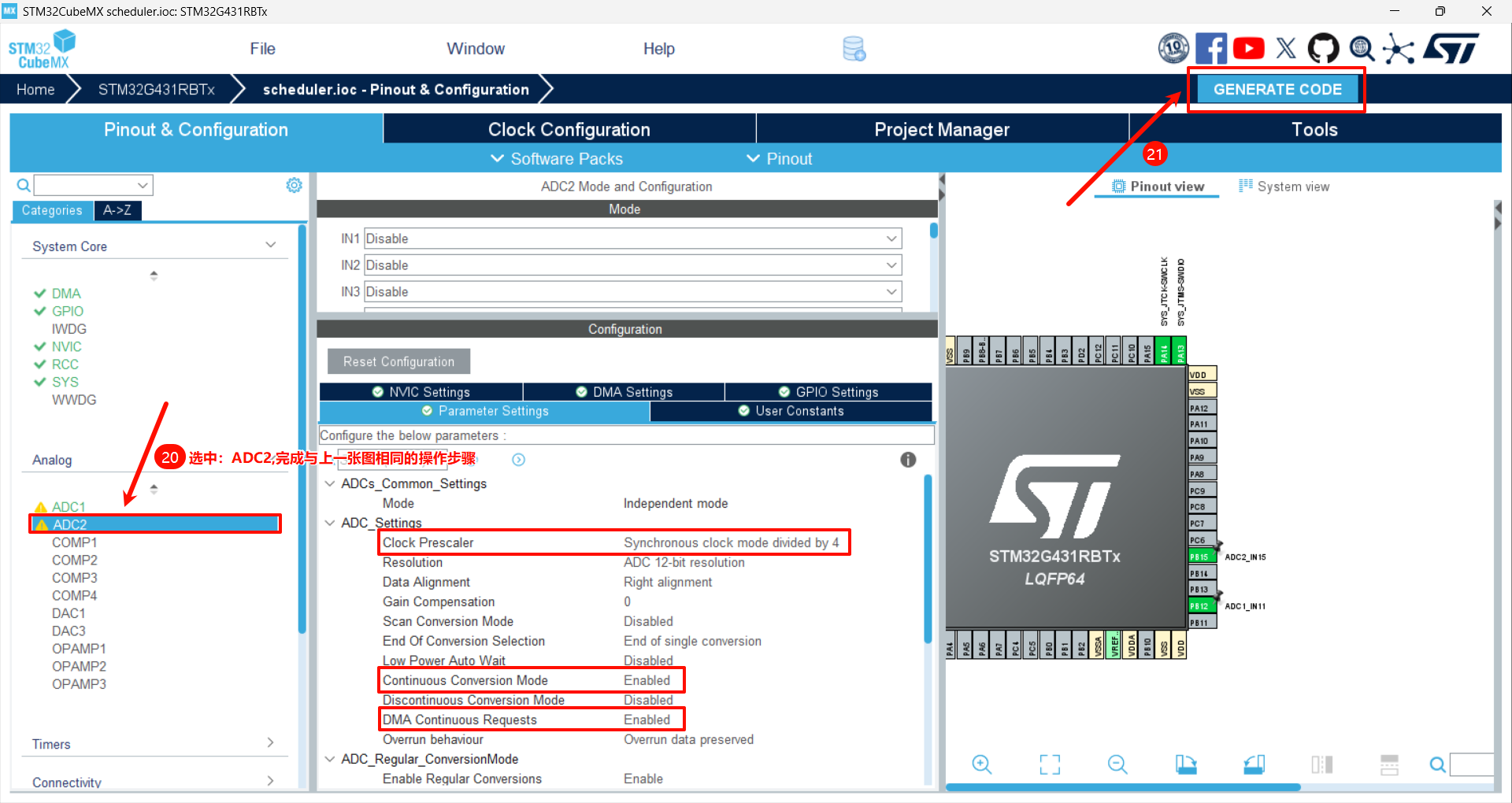Click Continuous Conversion Mode Enabled value

coord(647,680)
